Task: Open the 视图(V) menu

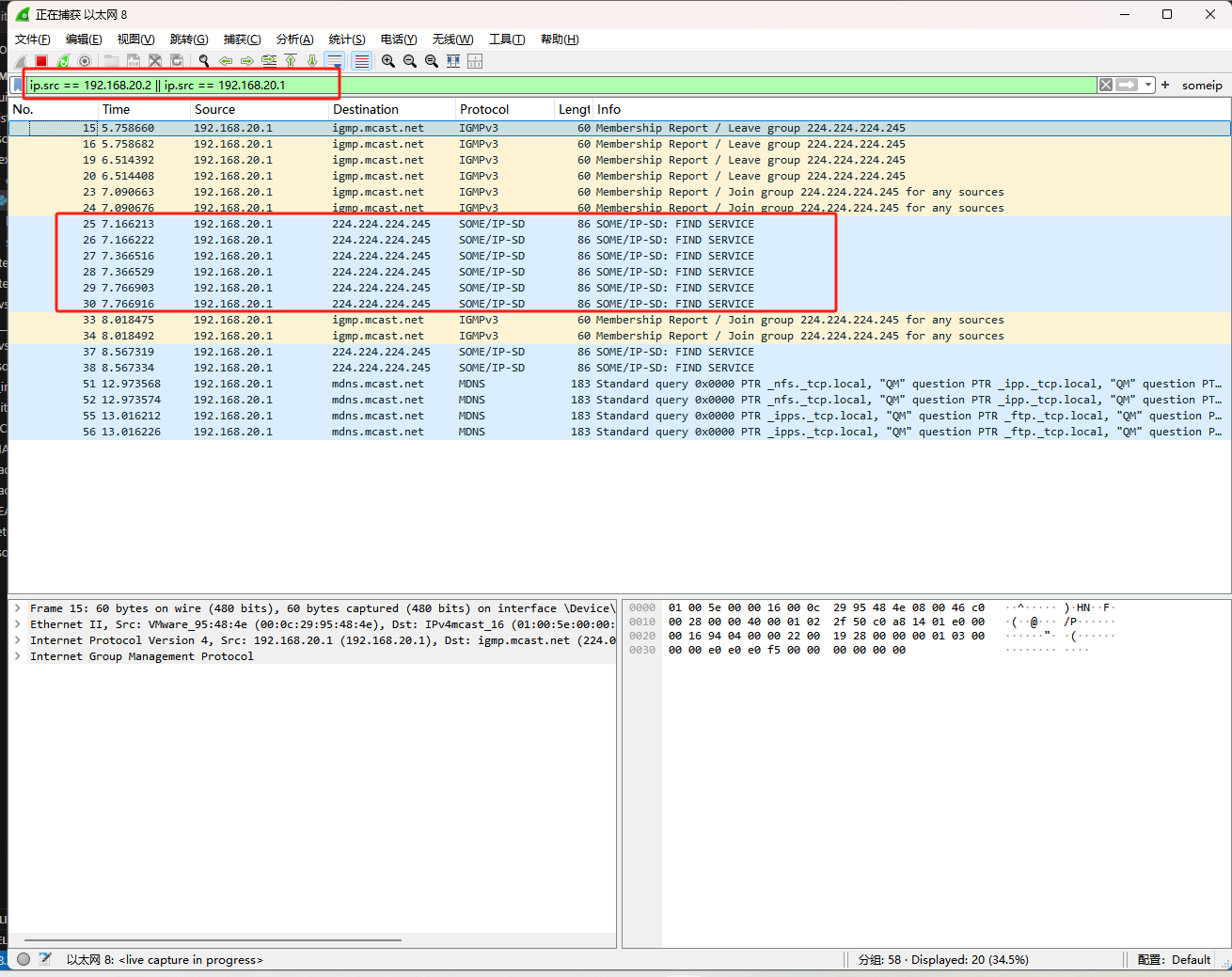Action: (x=135, y=39)
